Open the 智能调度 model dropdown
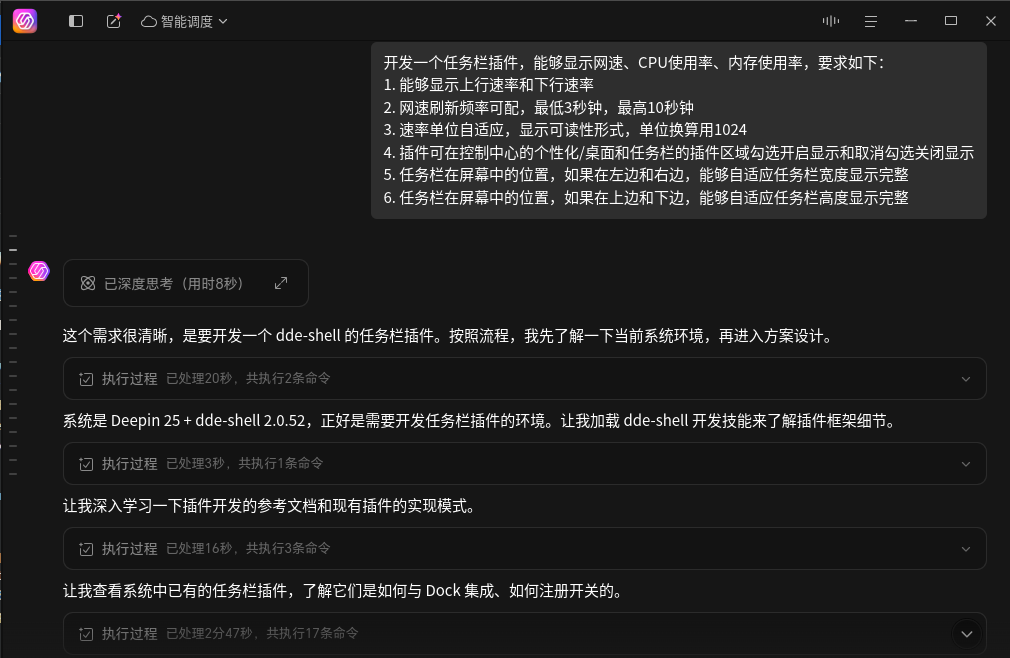The image size is (1010, 658). (x=184, y=21)
